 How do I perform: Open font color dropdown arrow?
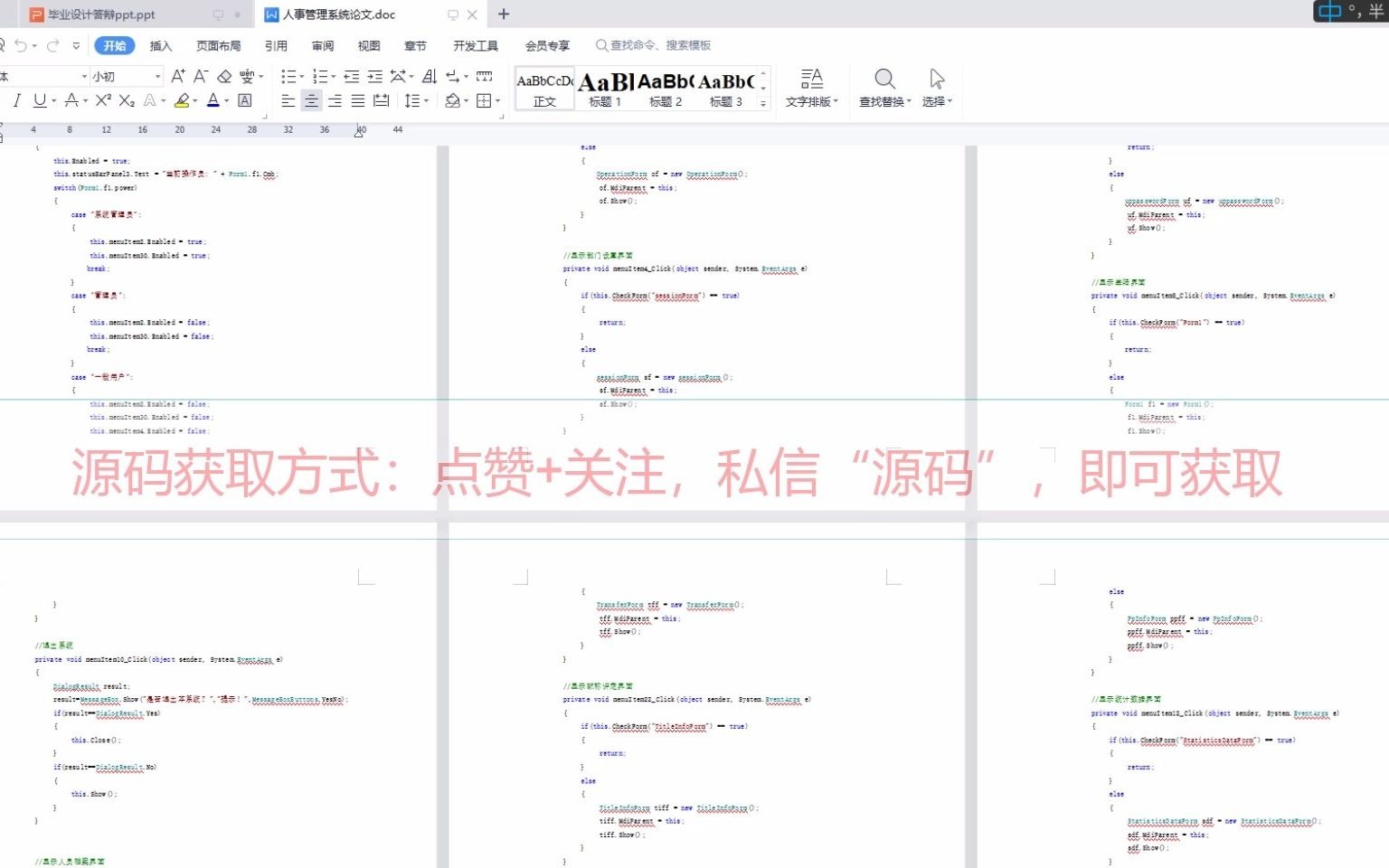point(226,101)
